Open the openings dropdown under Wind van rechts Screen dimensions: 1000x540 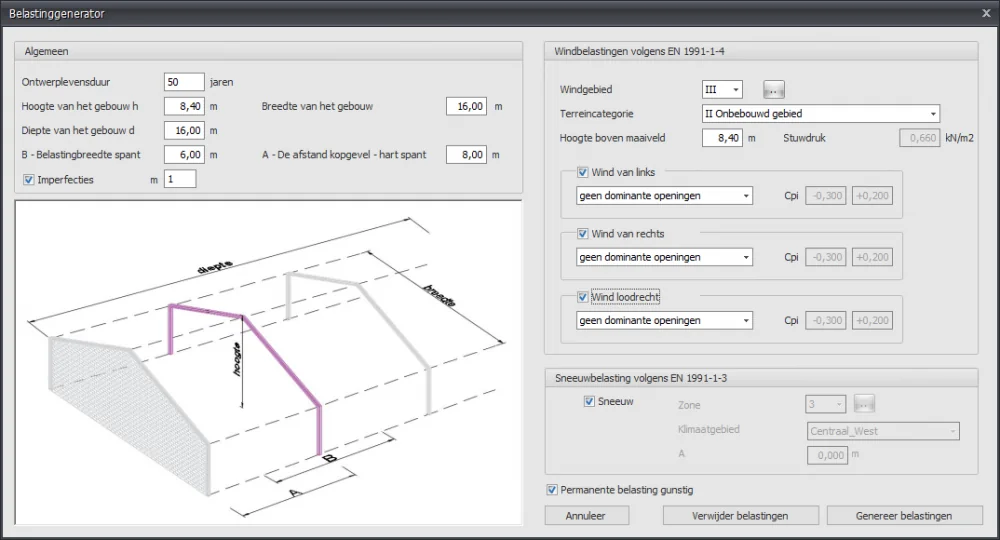tap(665, 257)
